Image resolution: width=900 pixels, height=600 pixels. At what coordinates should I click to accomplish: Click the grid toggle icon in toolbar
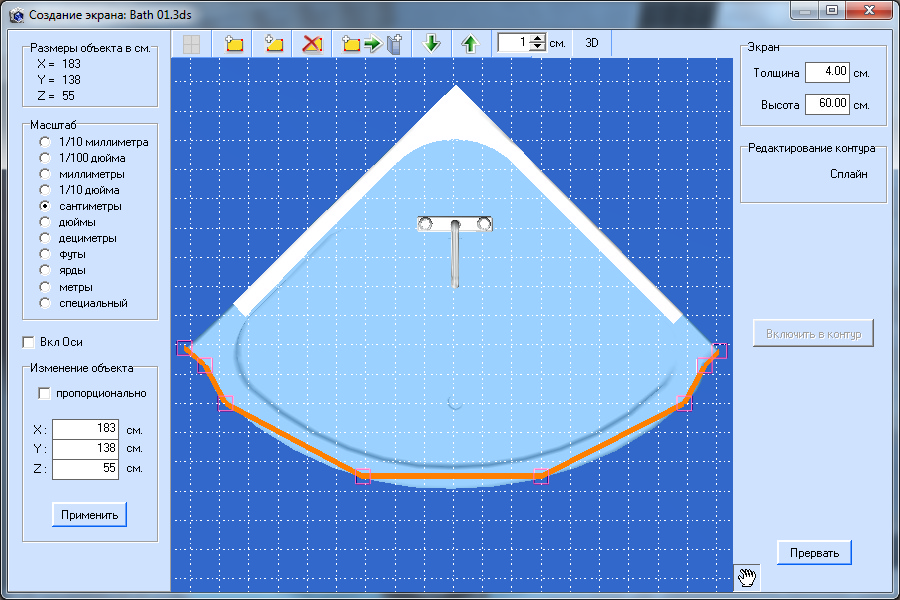point(190,44)
